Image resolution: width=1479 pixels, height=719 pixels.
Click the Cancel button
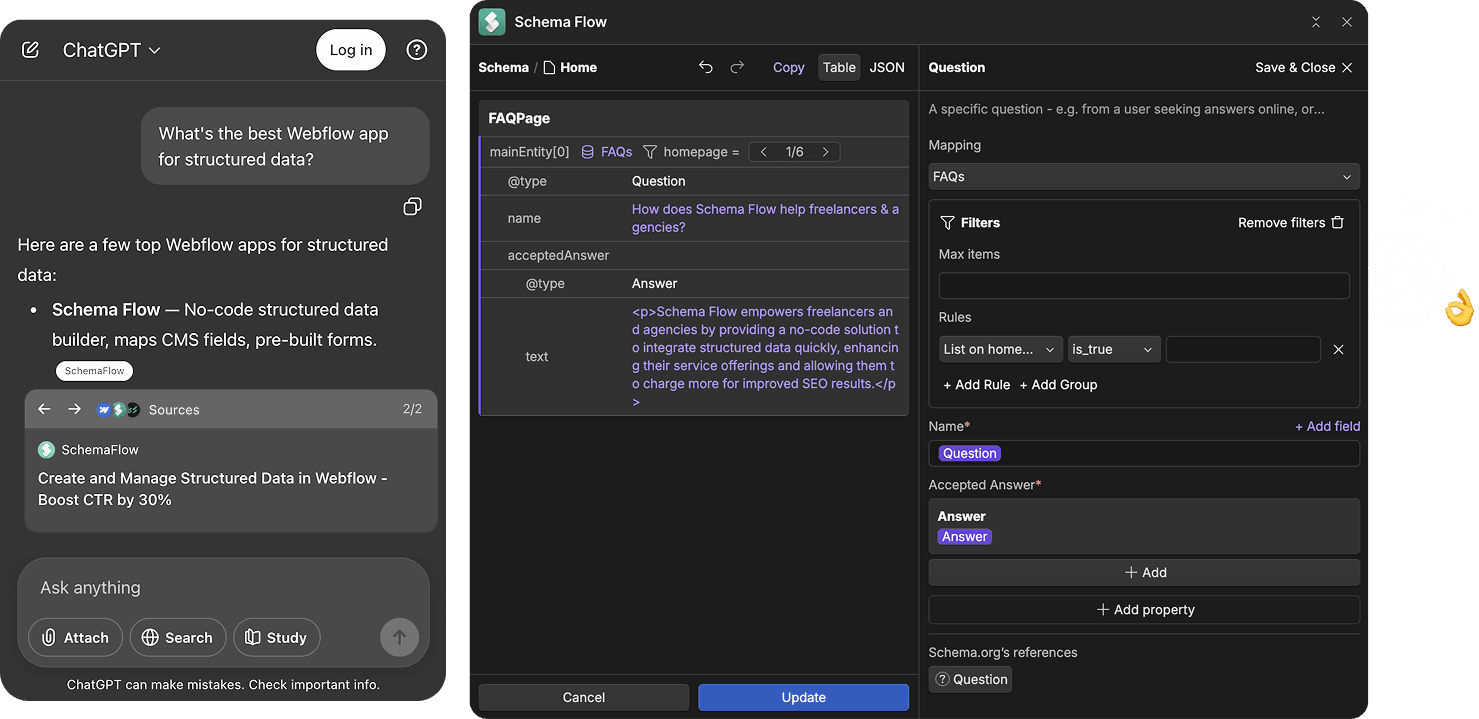pos(584,697)
